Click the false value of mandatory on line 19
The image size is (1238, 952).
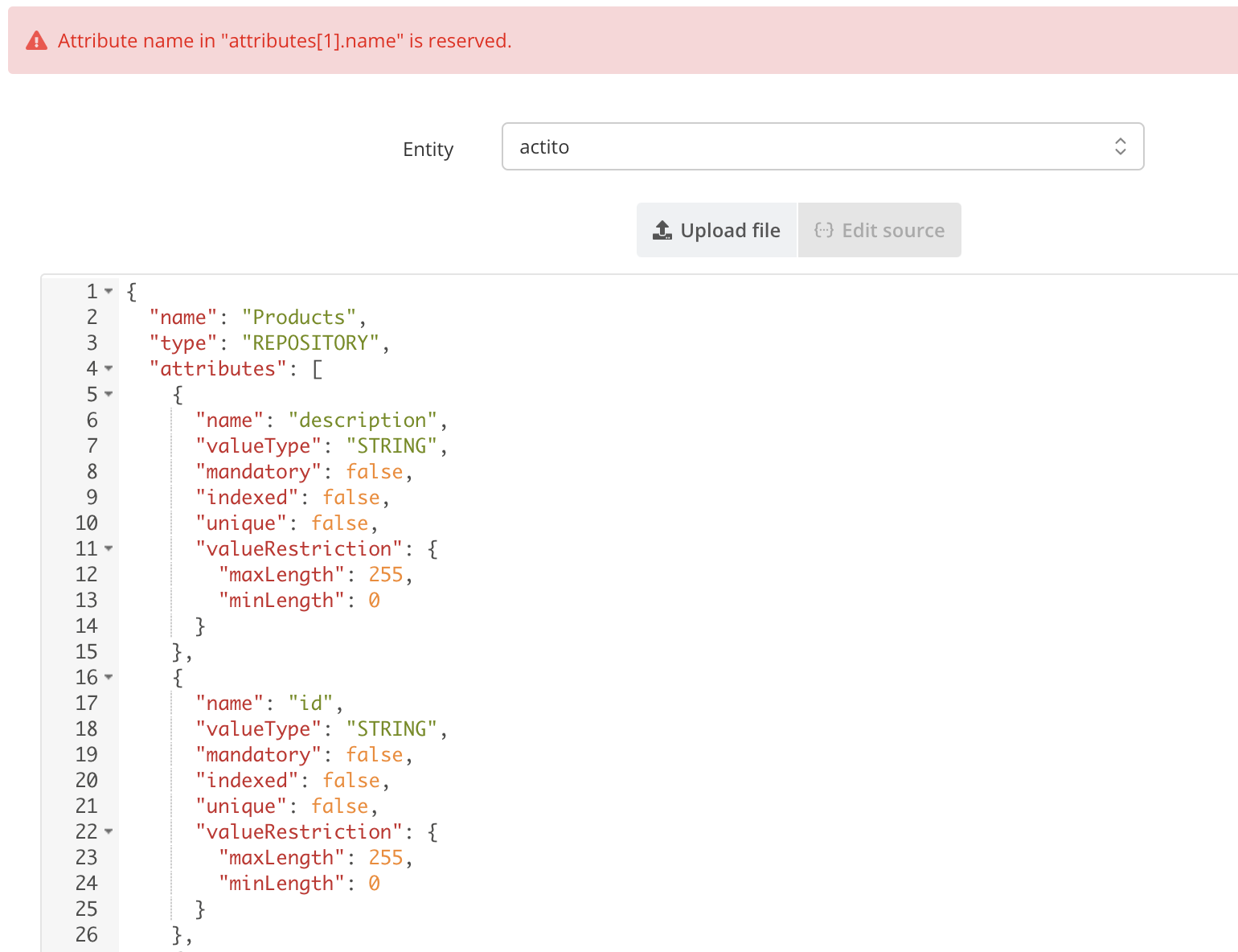(x=375, y=755)
